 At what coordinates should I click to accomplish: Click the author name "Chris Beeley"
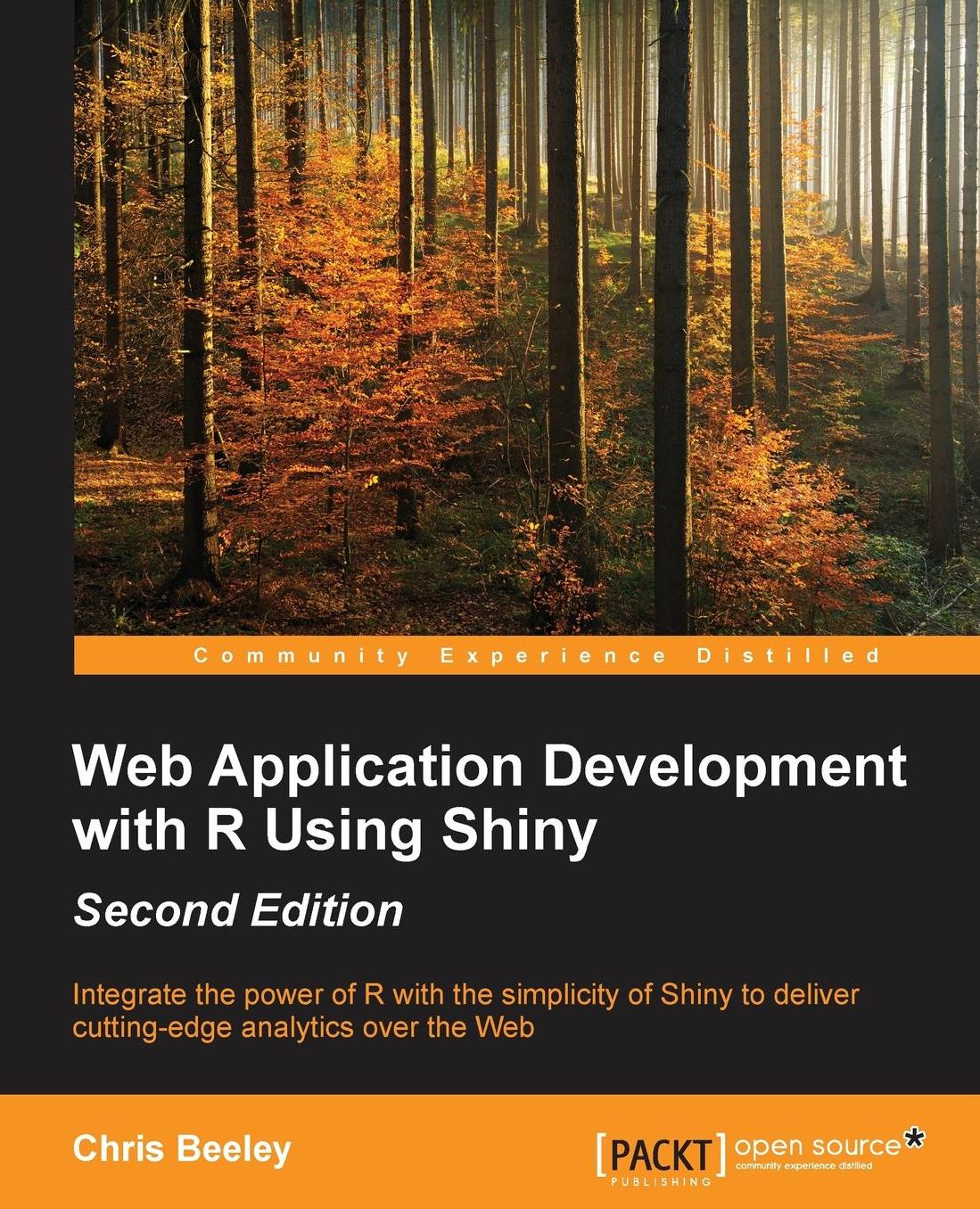click(182, 1149)
